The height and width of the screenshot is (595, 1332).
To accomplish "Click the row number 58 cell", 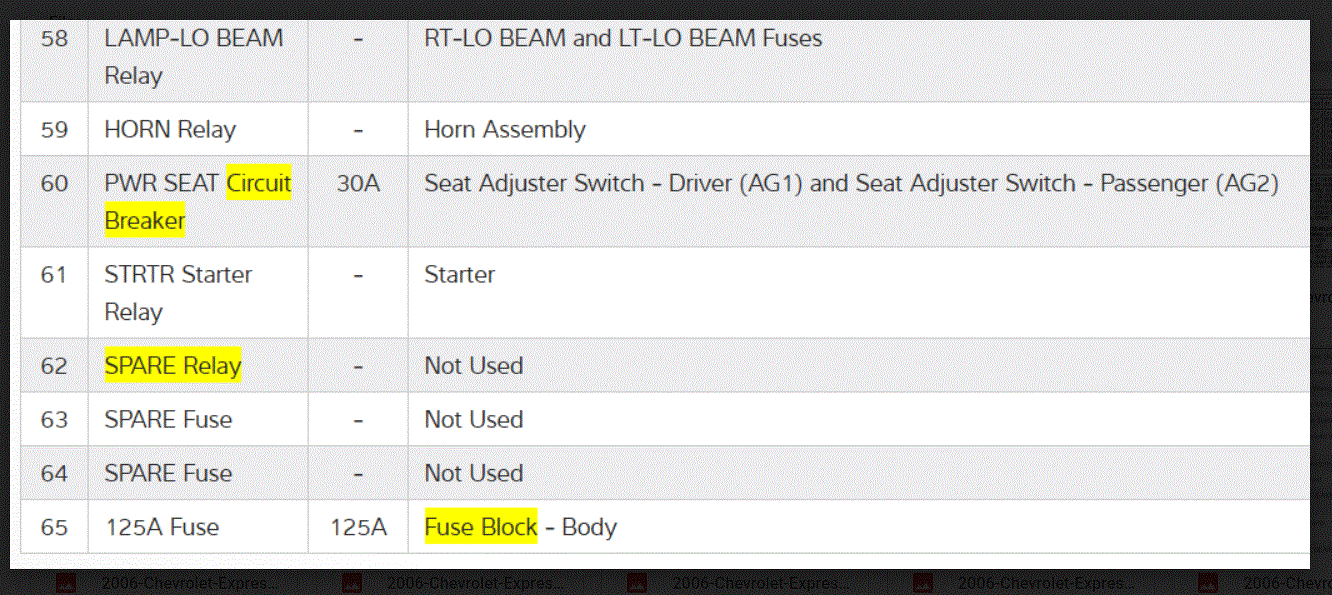I will [x=54, y=39].
